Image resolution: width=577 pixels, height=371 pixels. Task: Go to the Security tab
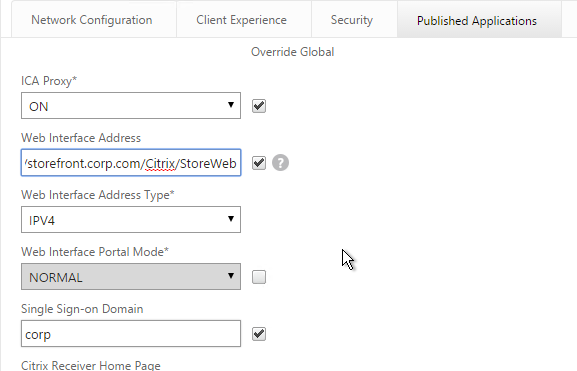point(352,20)
